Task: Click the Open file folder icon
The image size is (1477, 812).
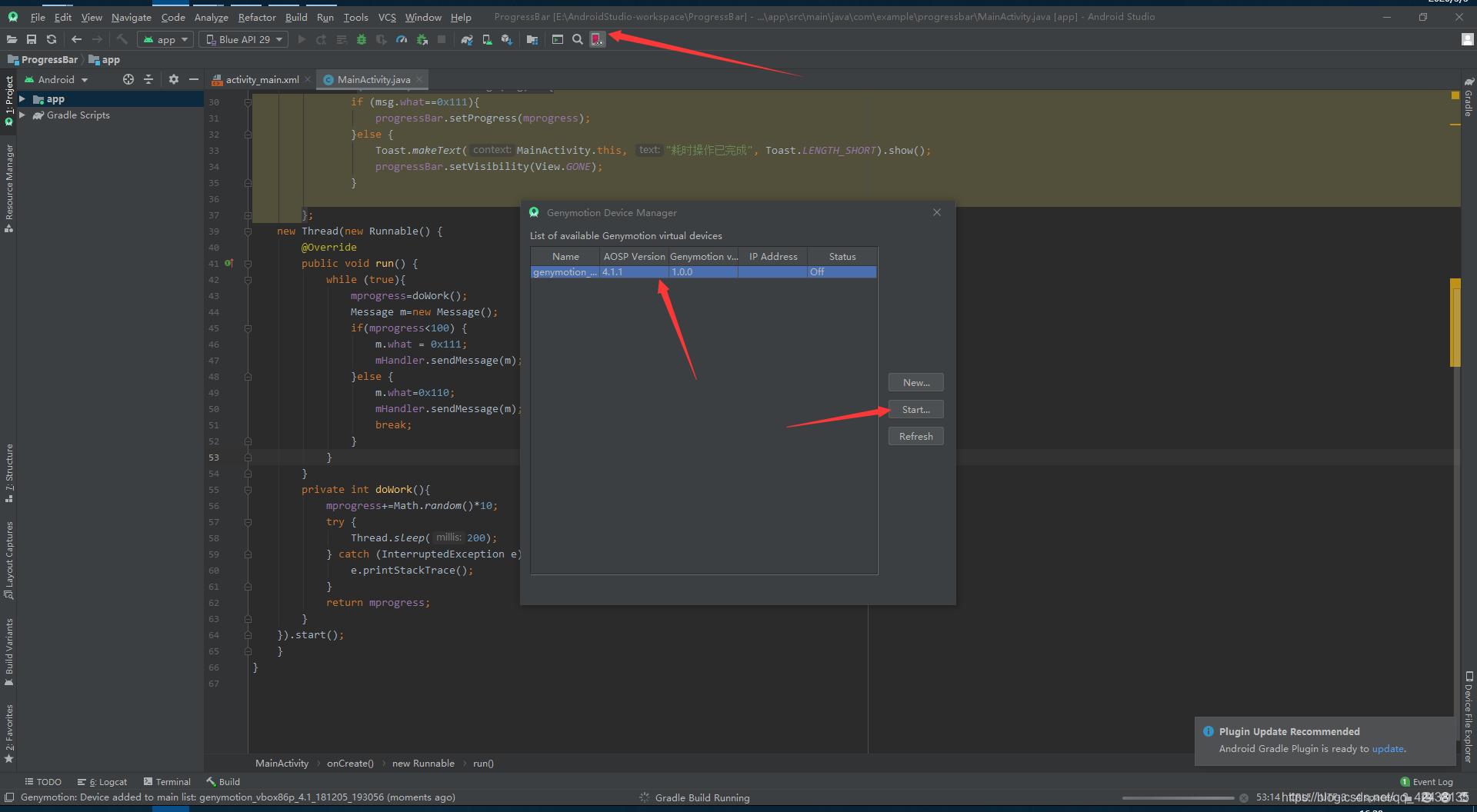Action: tap(12, 39)
